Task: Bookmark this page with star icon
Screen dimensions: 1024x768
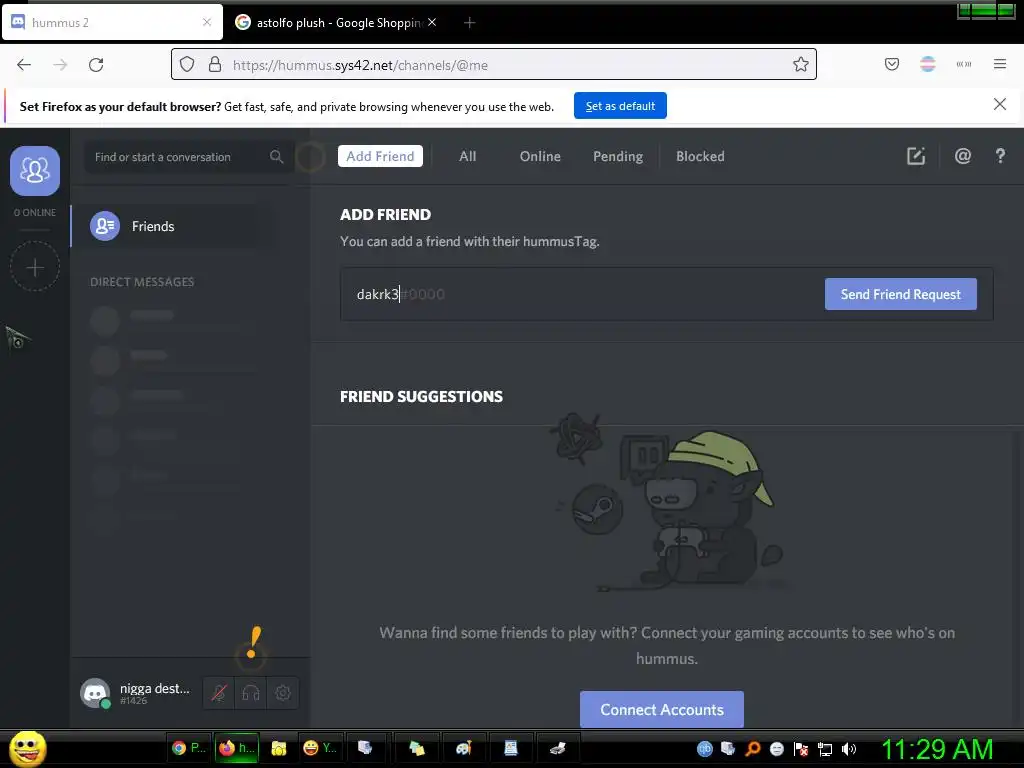Action: 801,64
